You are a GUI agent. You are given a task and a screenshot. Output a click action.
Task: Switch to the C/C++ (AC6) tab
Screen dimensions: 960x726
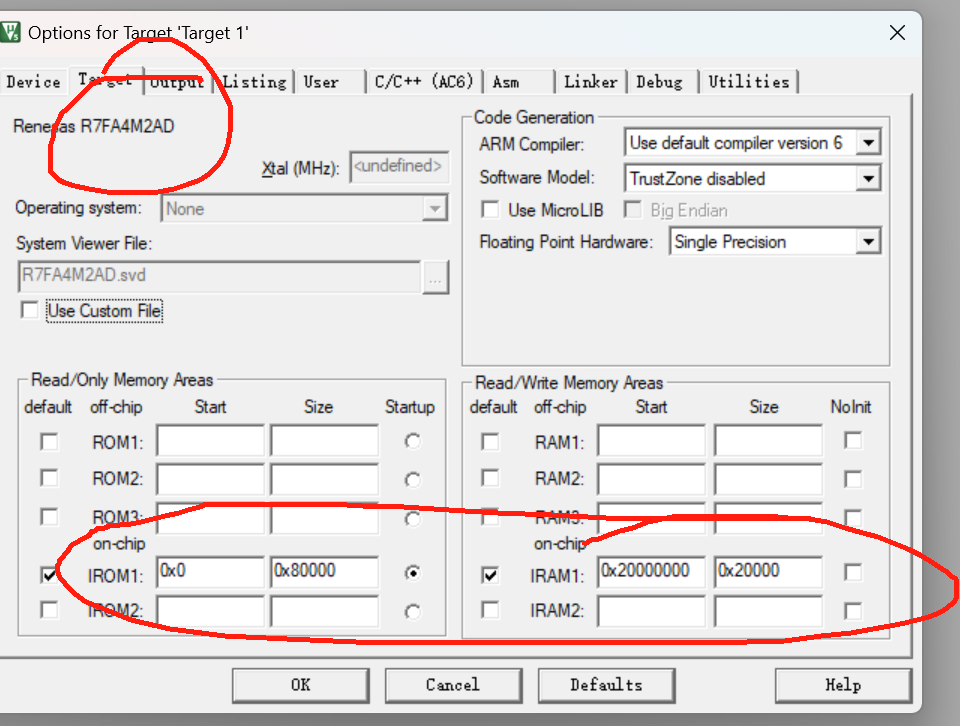[x=424, y=81]
